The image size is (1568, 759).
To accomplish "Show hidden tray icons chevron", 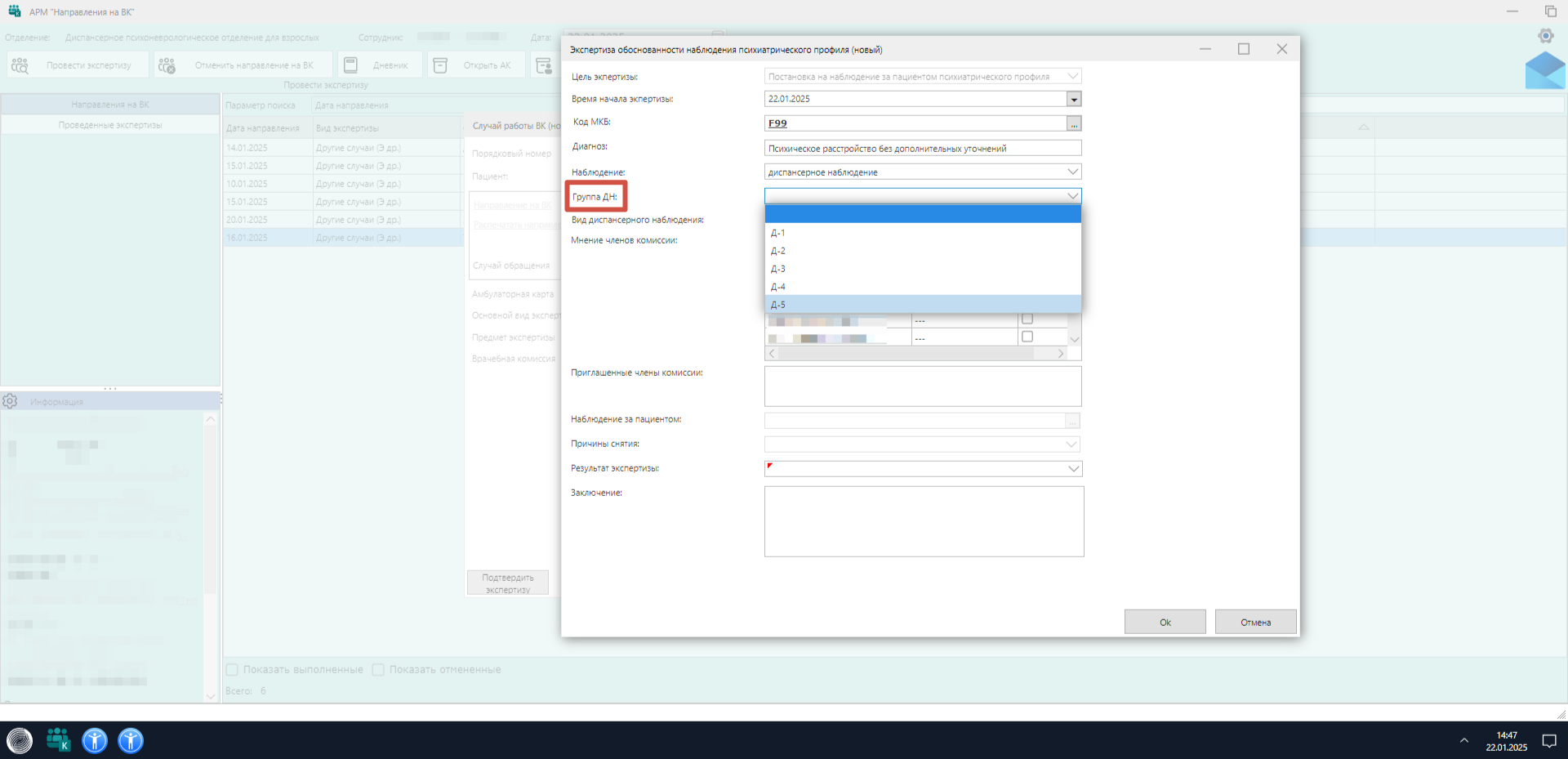I will pos(1464,741).
